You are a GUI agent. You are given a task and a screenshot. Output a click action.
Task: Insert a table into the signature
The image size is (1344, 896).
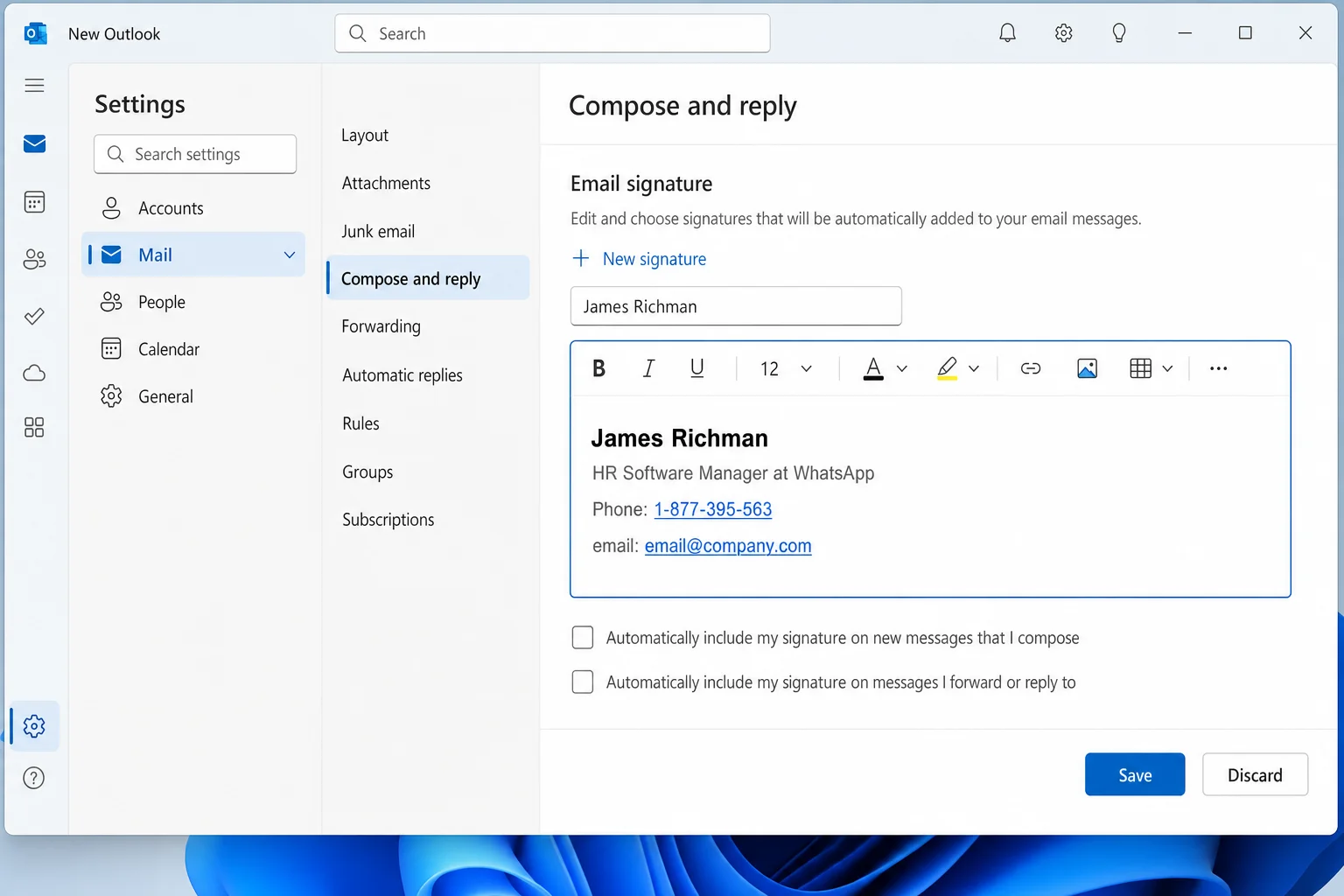click(x=1140, y=368)
